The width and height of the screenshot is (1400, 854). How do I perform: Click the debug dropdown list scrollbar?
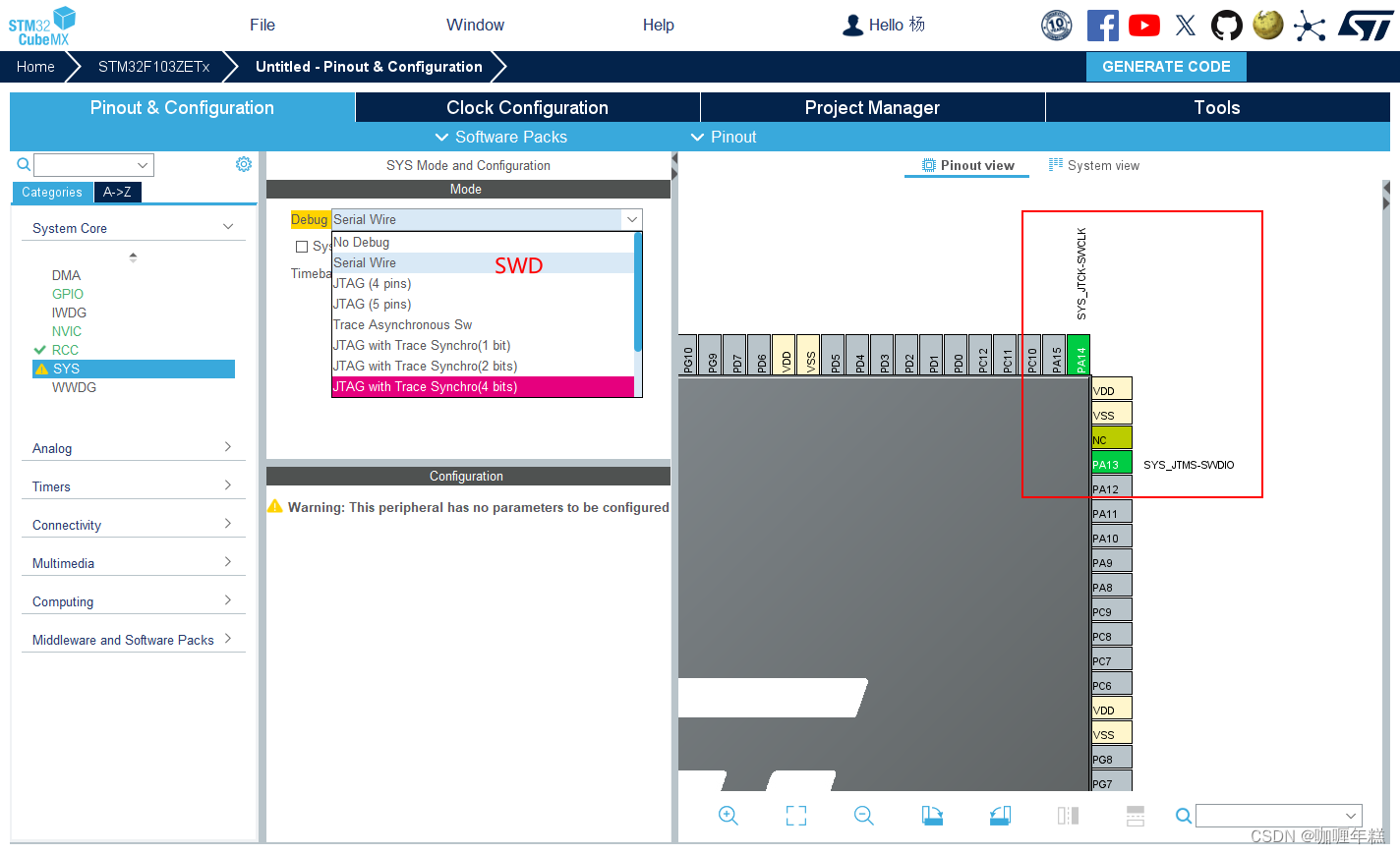coord(638,292)
